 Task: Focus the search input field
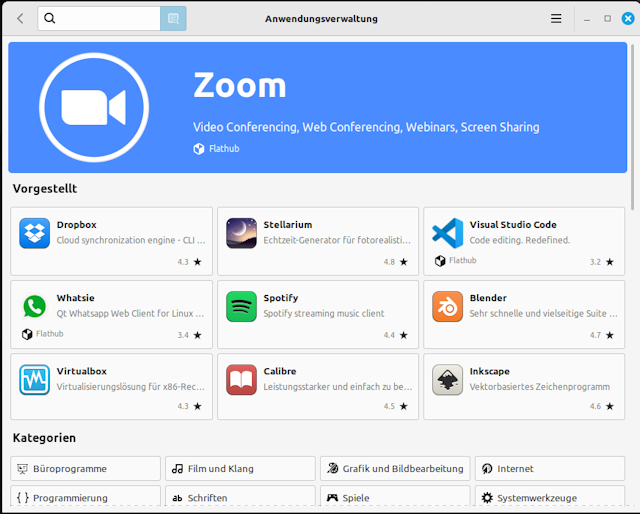pyautogui.click(x=99, y=18)
